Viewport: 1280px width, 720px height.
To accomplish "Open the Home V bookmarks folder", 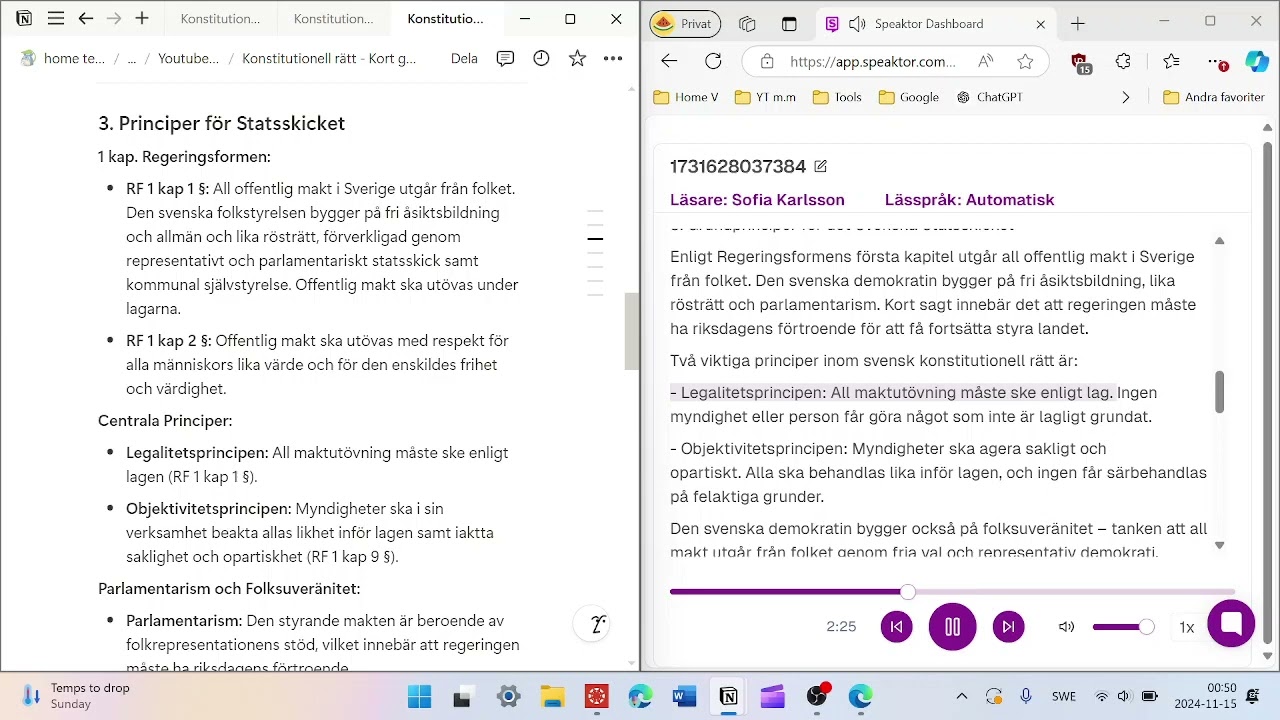I will [685, 97].
